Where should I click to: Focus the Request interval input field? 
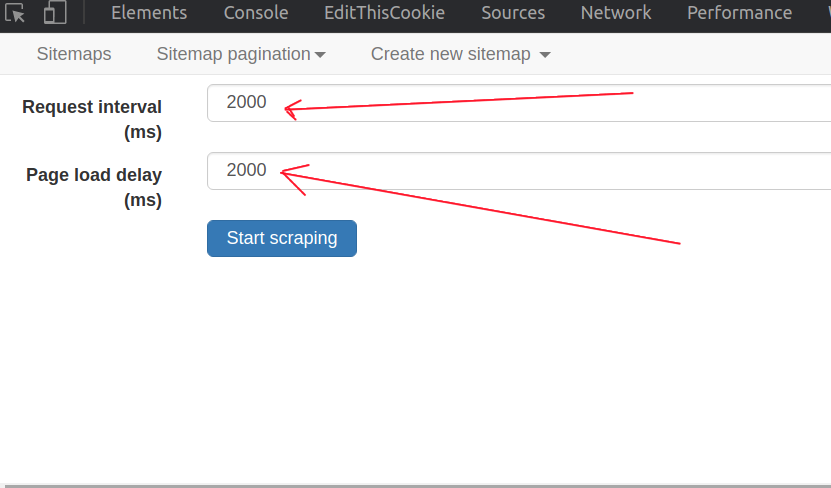[x=519, y=103]
